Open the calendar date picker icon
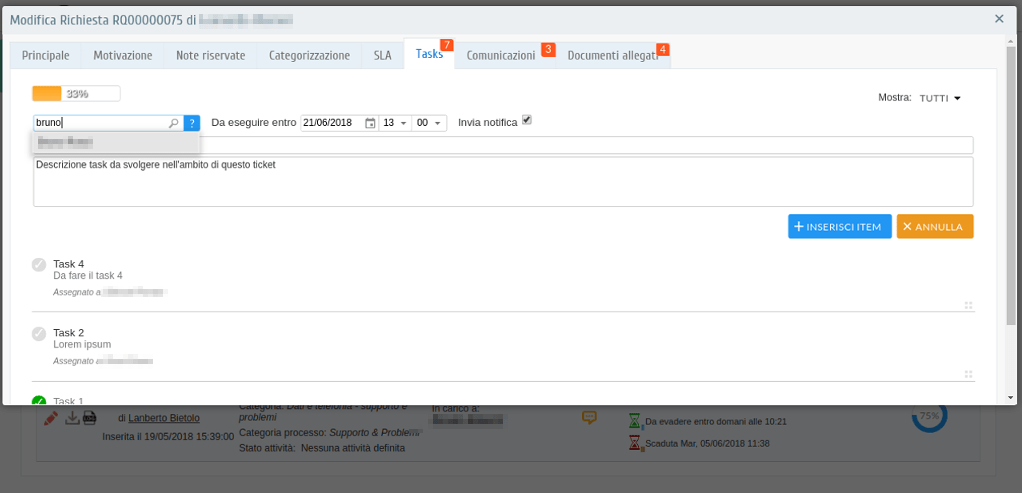This screenshot has width=1022, height=493. (370, 123)
